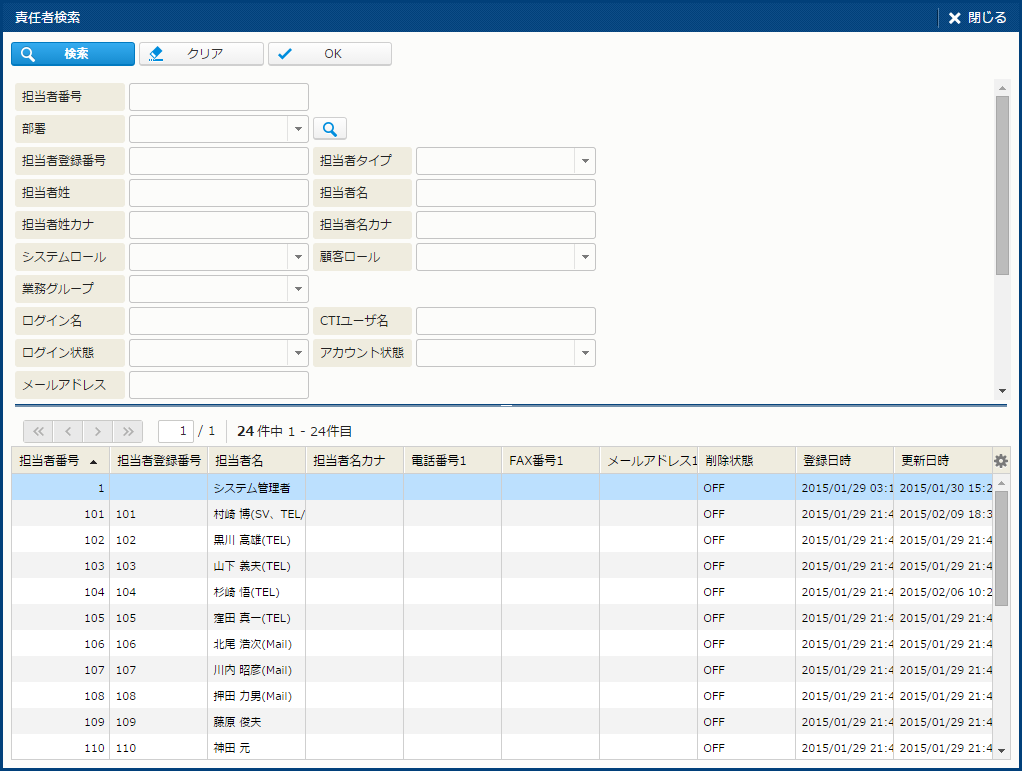
Task: Go to the first page of results
Action: click(x=38, y=431)
